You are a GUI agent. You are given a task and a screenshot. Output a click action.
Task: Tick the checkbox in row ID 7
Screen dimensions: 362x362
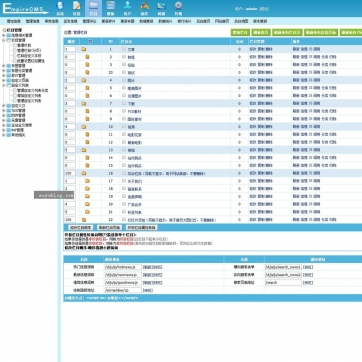pos(124,103)
